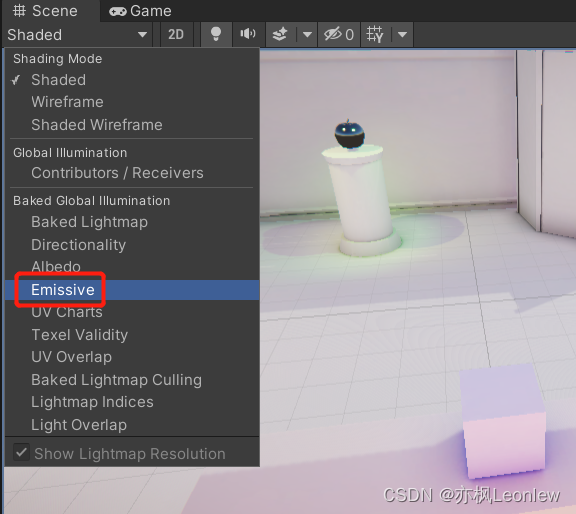This screenshot has height=514, width=576.
Task: Choose Directionality view
Action: click(x=132, y=245)
